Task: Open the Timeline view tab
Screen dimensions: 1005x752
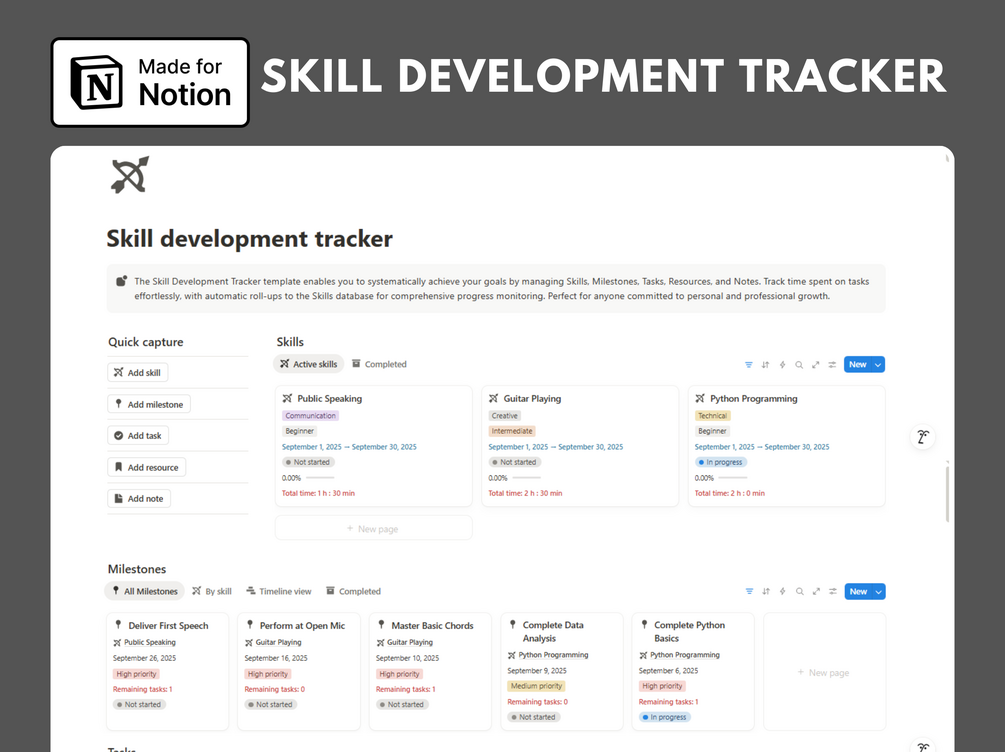Action: point(279,591)
